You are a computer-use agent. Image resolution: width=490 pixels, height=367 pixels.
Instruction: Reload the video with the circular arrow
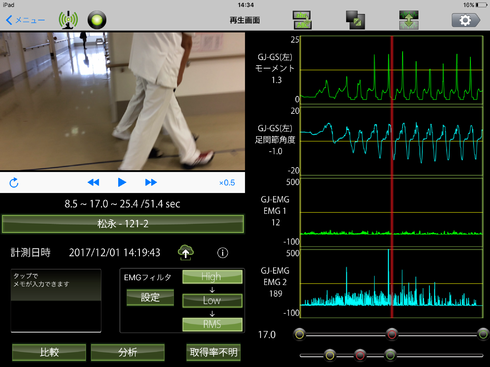click(x=14, y=183)
